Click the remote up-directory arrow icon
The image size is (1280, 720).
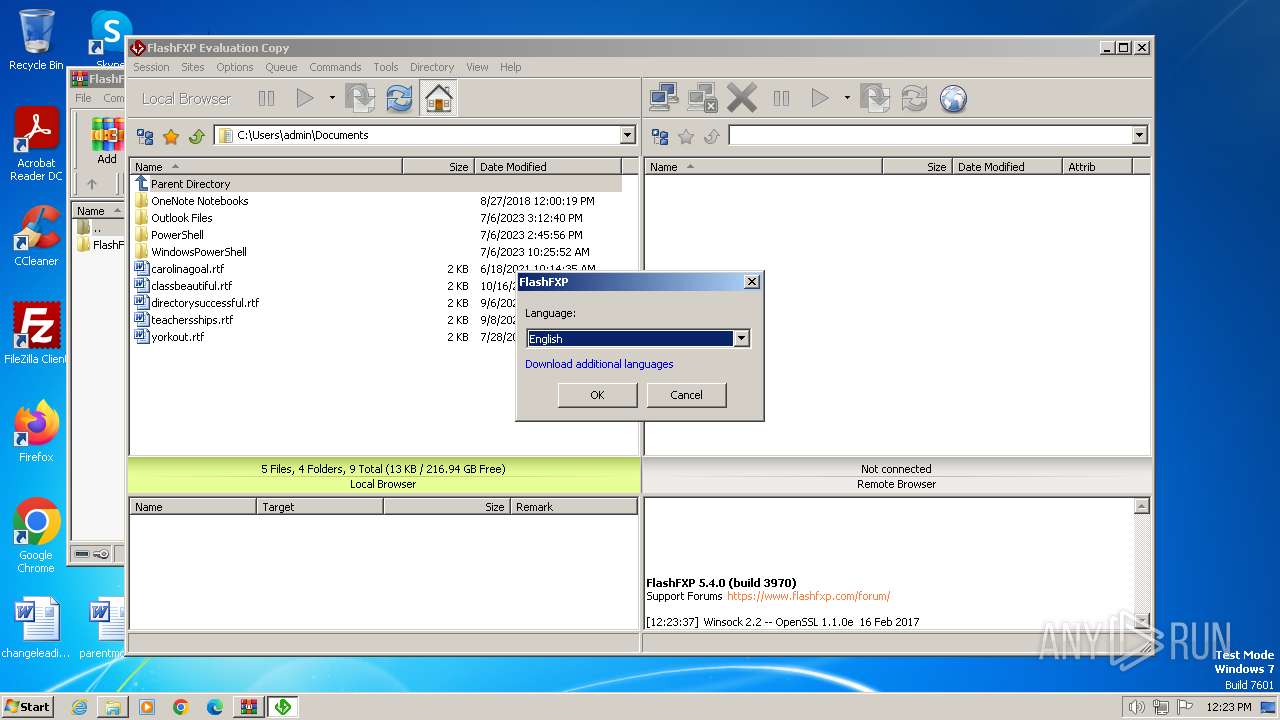[x=712, y=136]
